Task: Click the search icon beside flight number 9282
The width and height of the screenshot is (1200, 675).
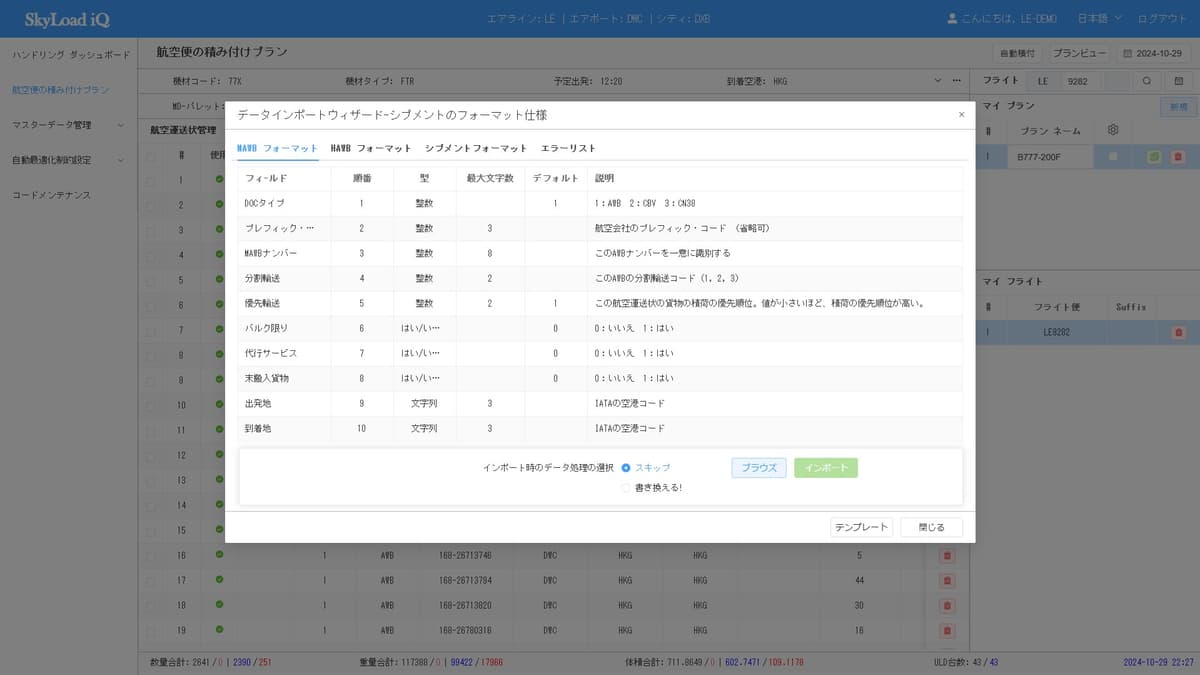Action: pos(1147,80)
